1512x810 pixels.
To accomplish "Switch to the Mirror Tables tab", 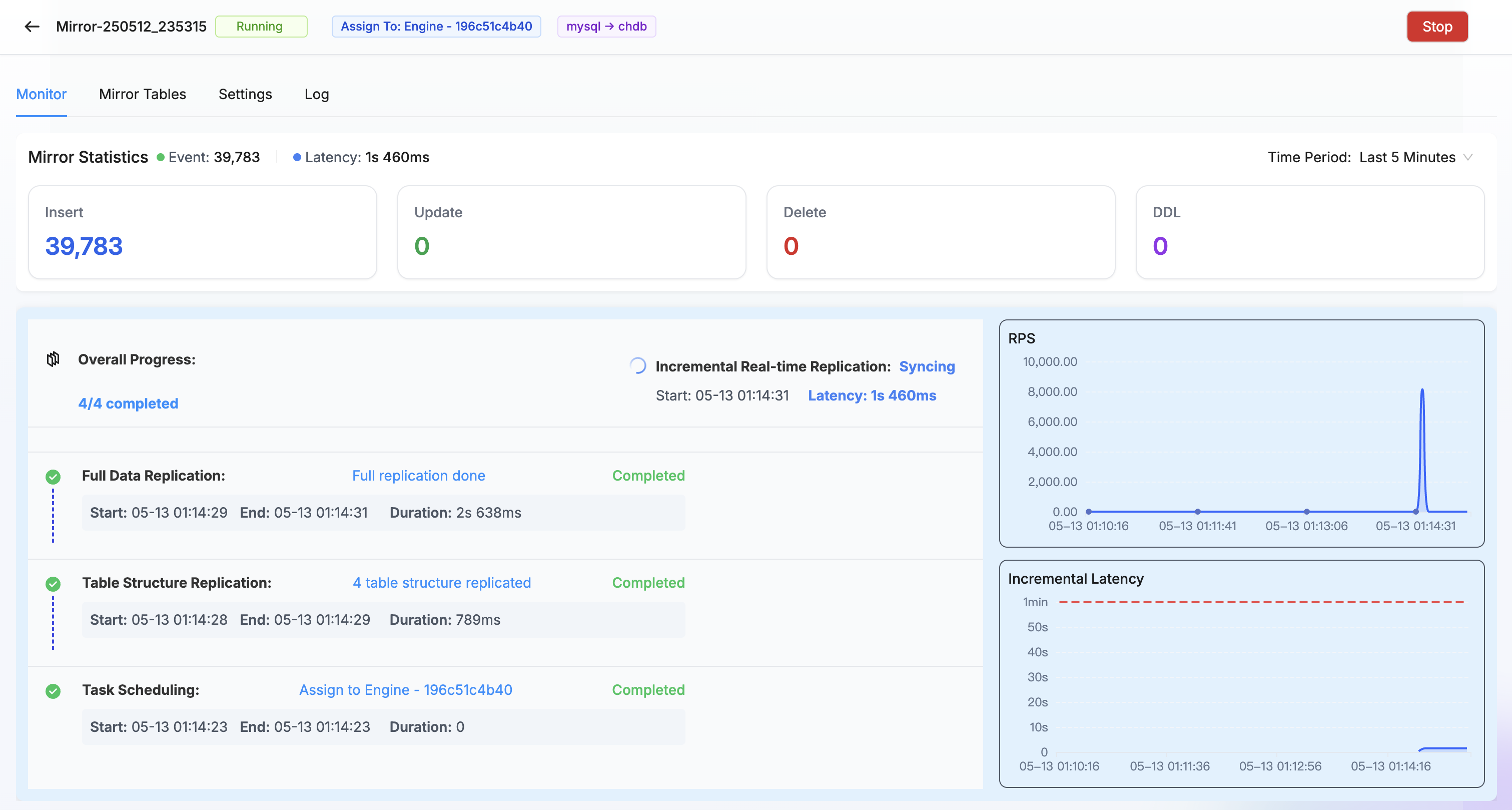I will coord(143,94).
